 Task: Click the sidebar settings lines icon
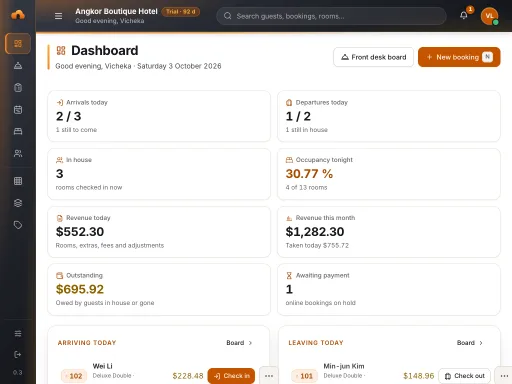(18, 333)
